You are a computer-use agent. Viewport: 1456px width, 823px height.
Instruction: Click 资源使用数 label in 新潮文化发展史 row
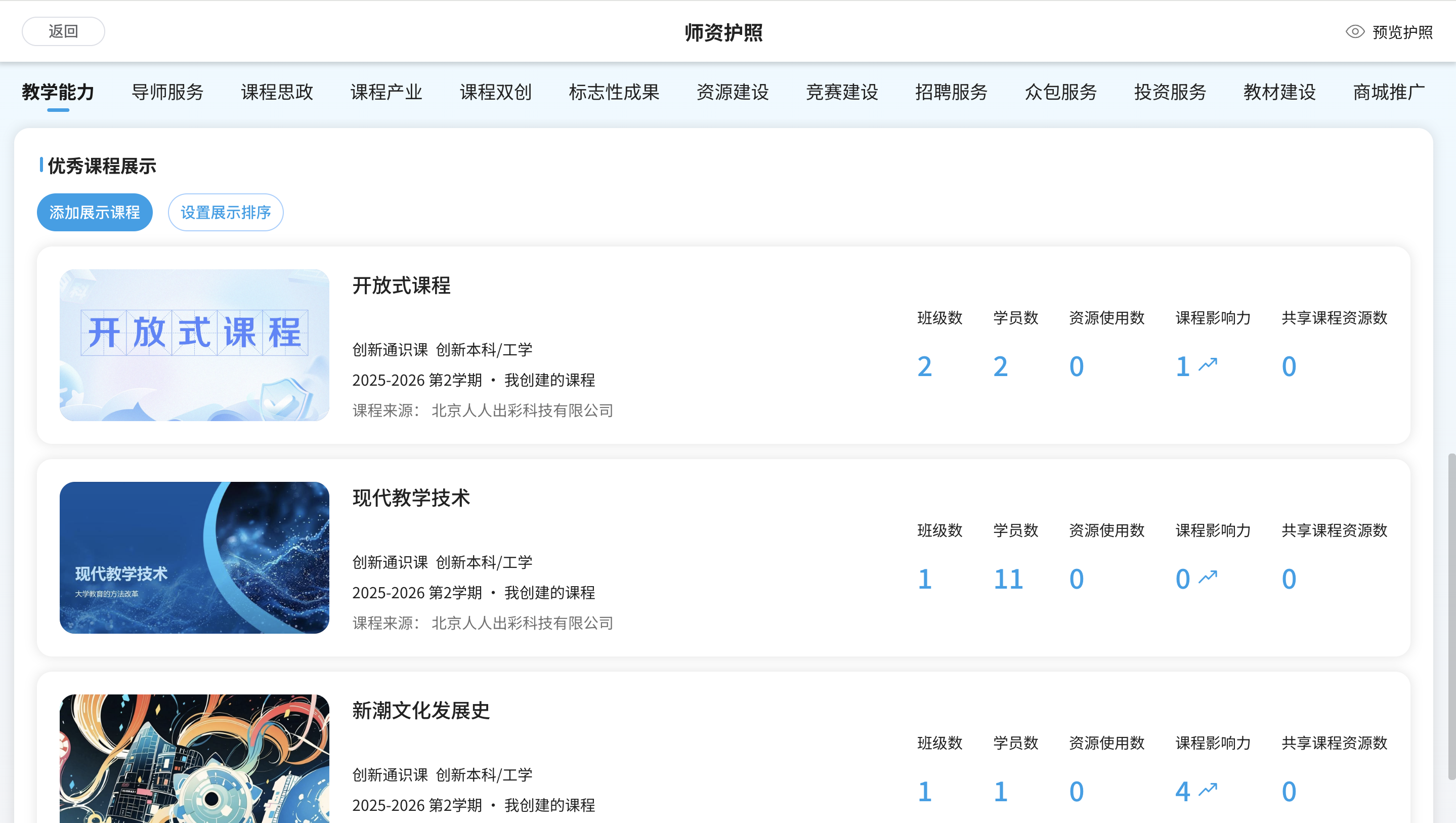[1107, 743]
